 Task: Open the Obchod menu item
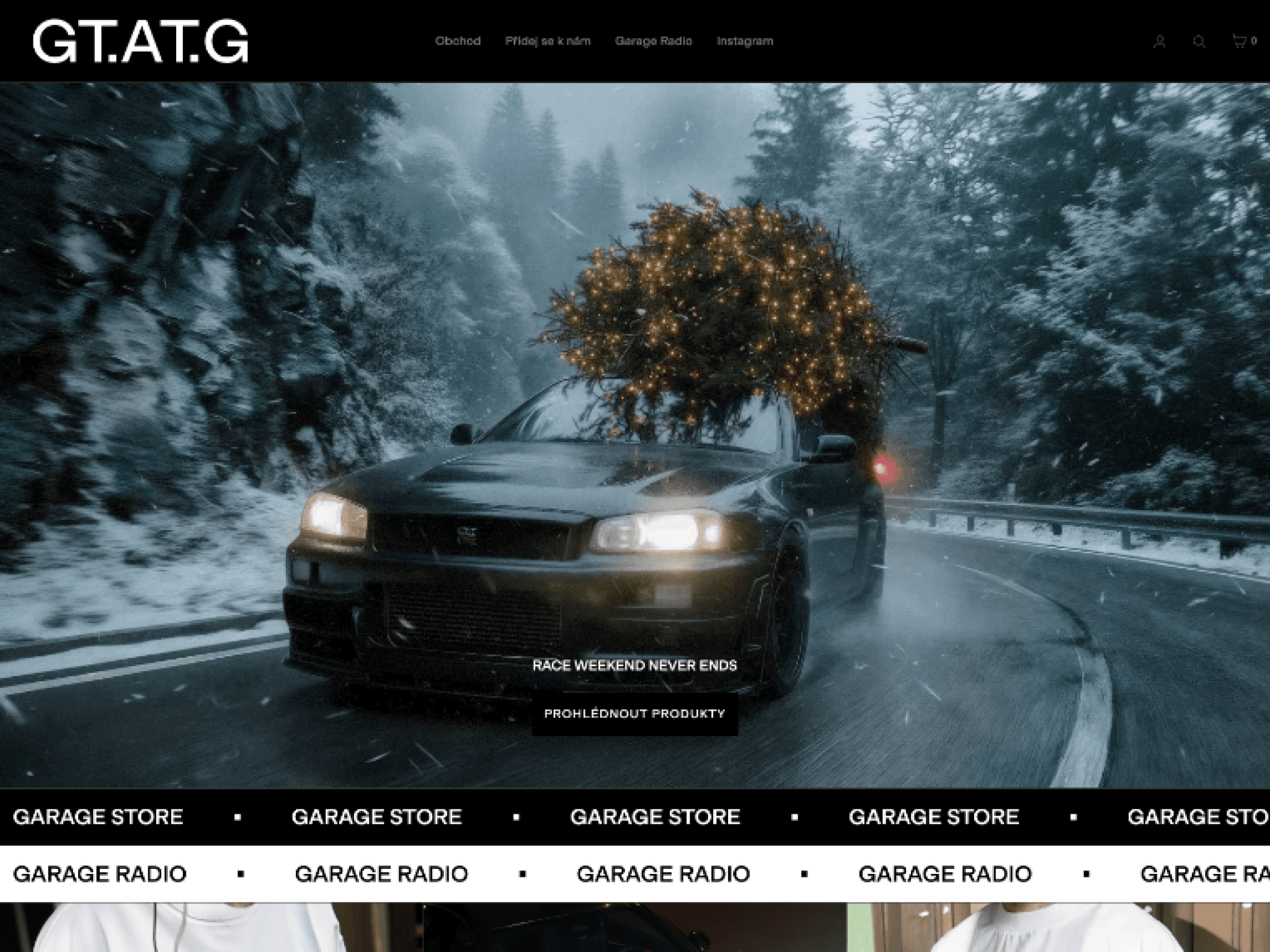(x=458, y=41)
